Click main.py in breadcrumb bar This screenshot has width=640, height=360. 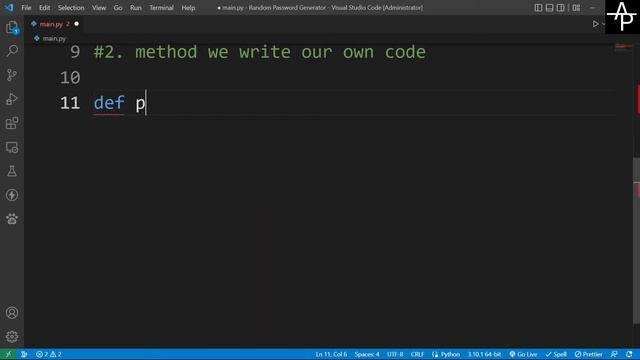coord(54,39)
